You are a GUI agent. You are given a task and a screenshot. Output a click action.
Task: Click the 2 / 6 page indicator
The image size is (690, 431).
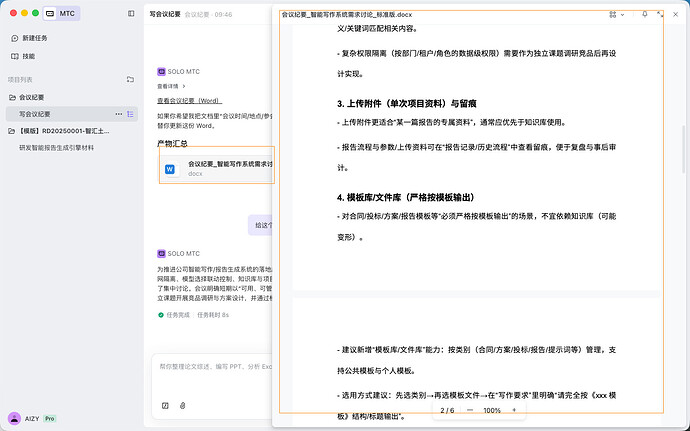point(447,410)
